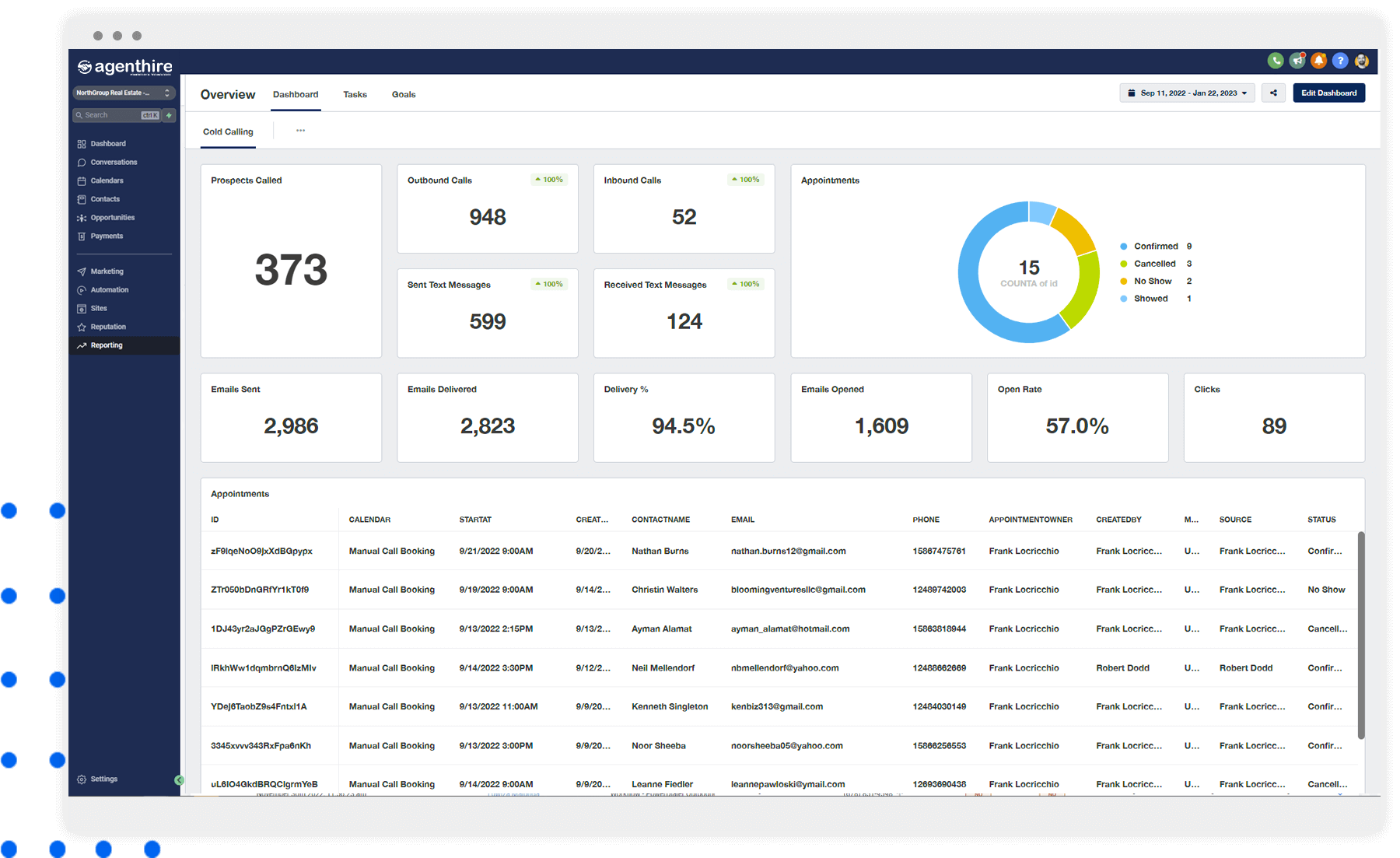Click the blue question mark help icon
Viewport: 1400px width, 858px height.
click(x=1340, y=61)
